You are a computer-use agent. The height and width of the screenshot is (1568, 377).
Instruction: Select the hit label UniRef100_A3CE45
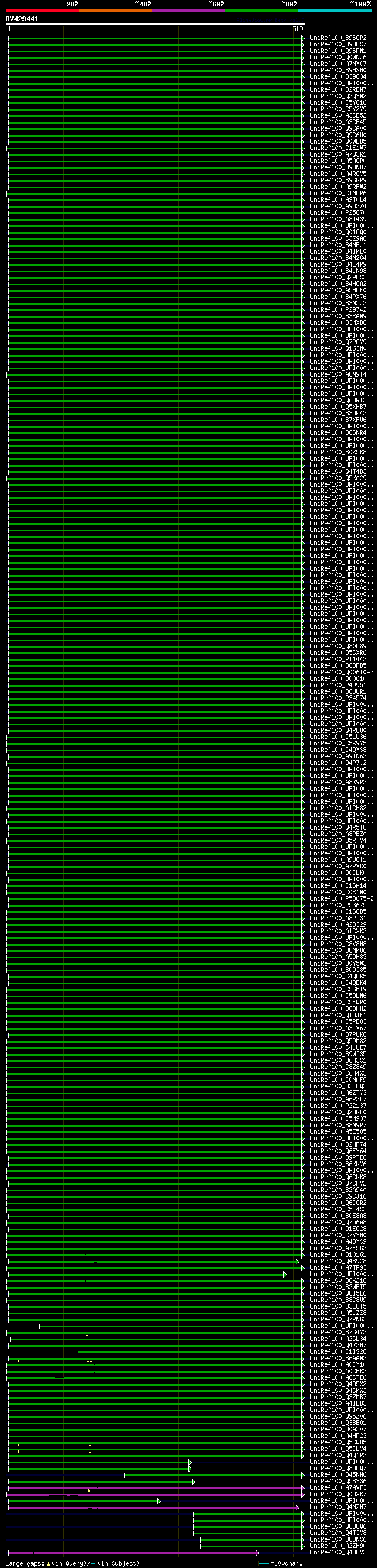(x=338, y=122)
